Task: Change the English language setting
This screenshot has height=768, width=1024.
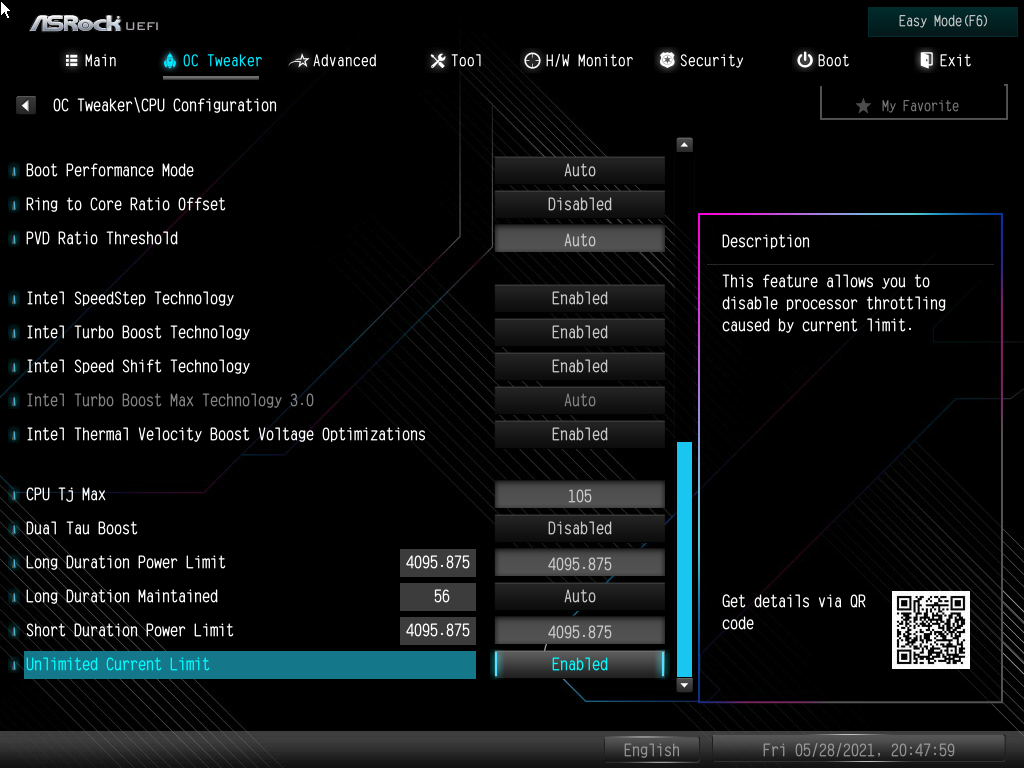Action: point(651,749)
